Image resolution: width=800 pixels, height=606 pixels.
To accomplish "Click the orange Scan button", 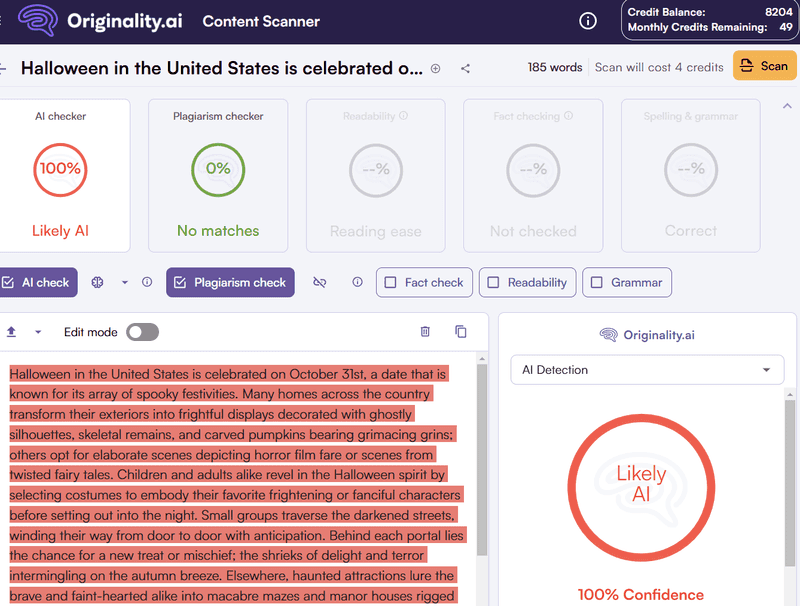I will (x=764, y=66).
